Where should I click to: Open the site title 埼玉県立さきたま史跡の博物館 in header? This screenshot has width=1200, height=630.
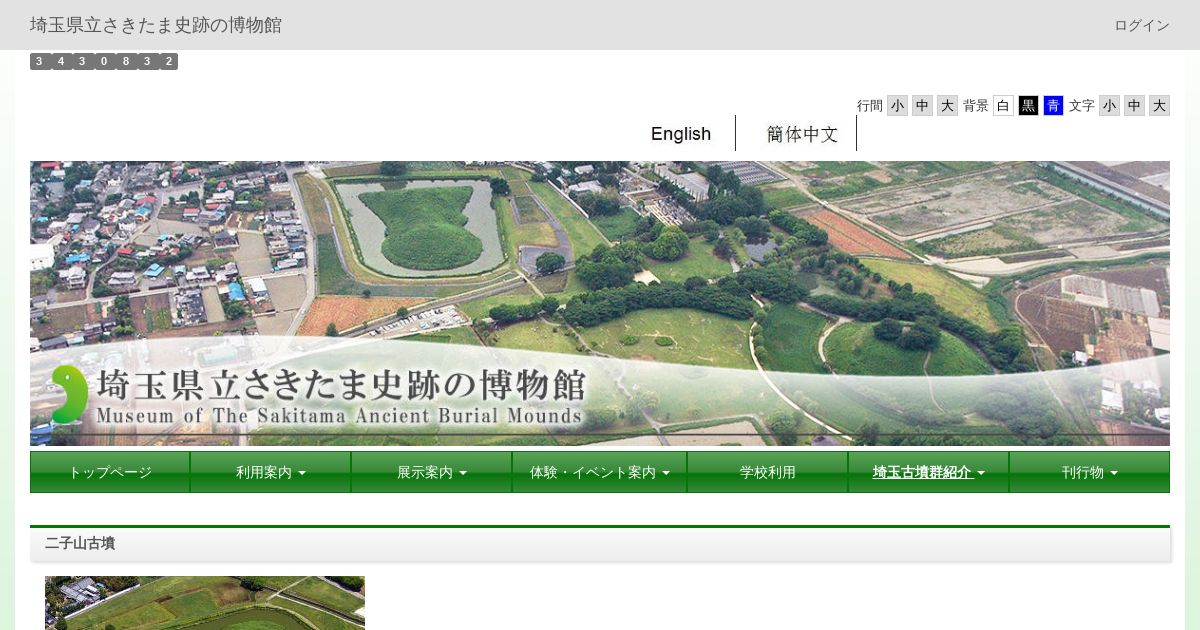pos(156,25)
